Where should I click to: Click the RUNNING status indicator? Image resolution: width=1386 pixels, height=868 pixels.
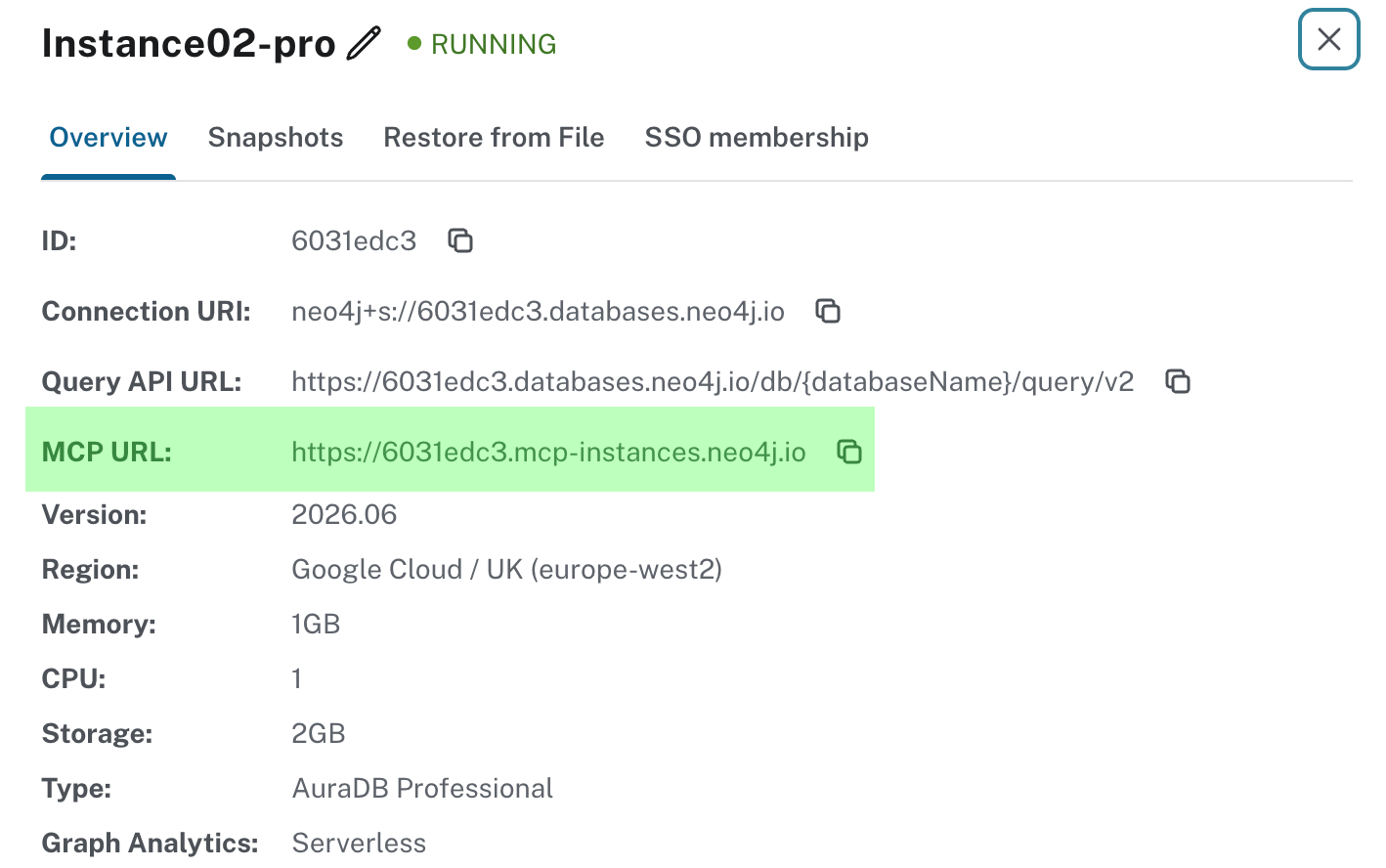(482, 44)
